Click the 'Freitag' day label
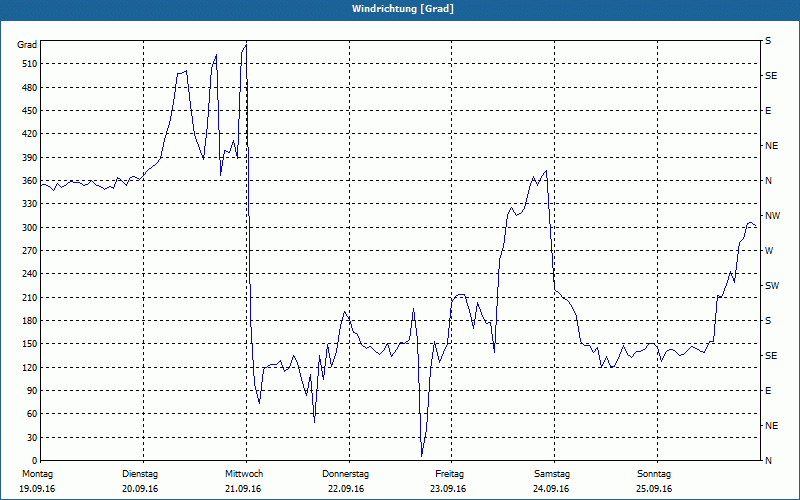 tap(449, 474)
